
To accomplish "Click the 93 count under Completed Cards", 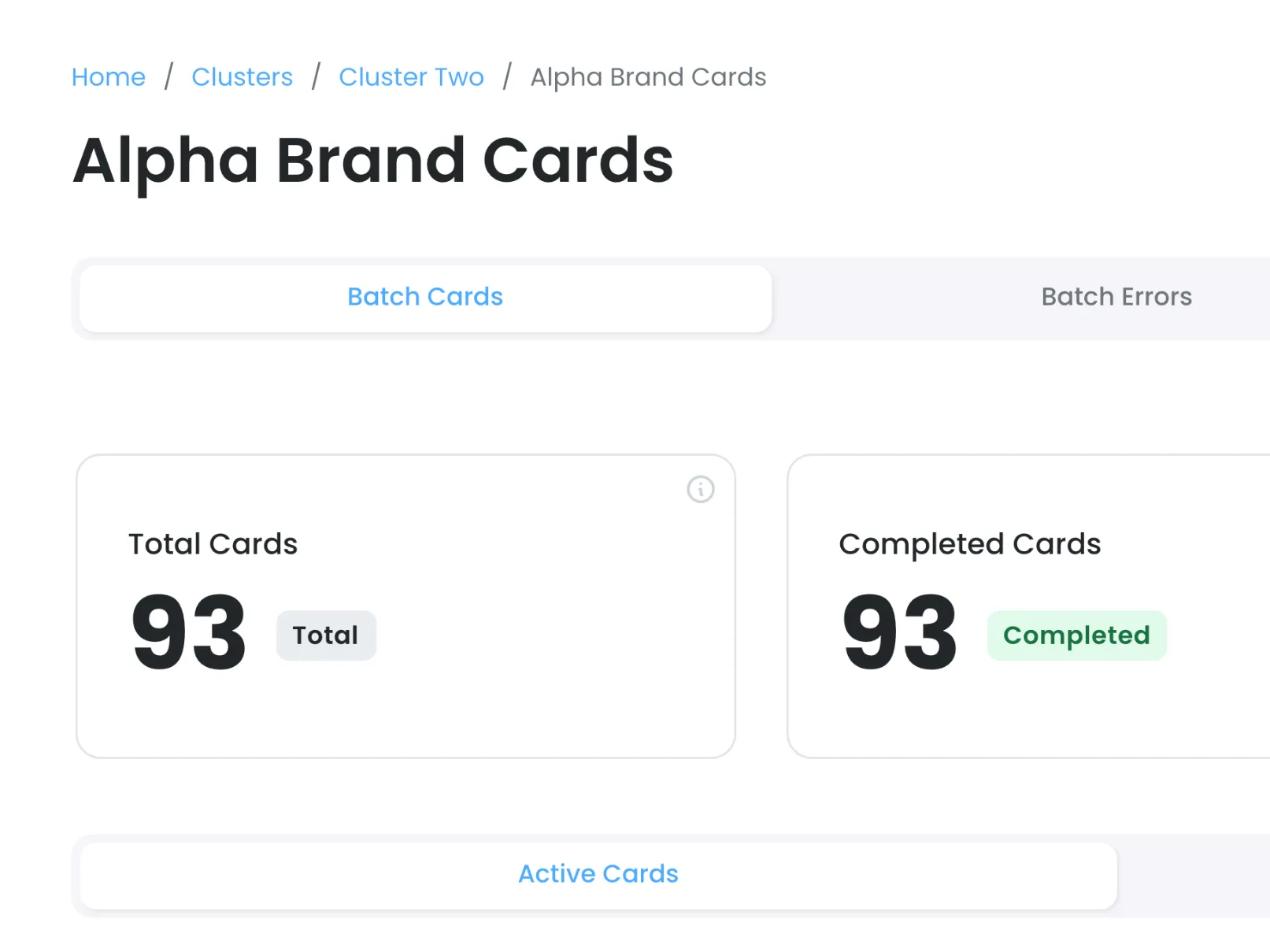I will 898,630.
